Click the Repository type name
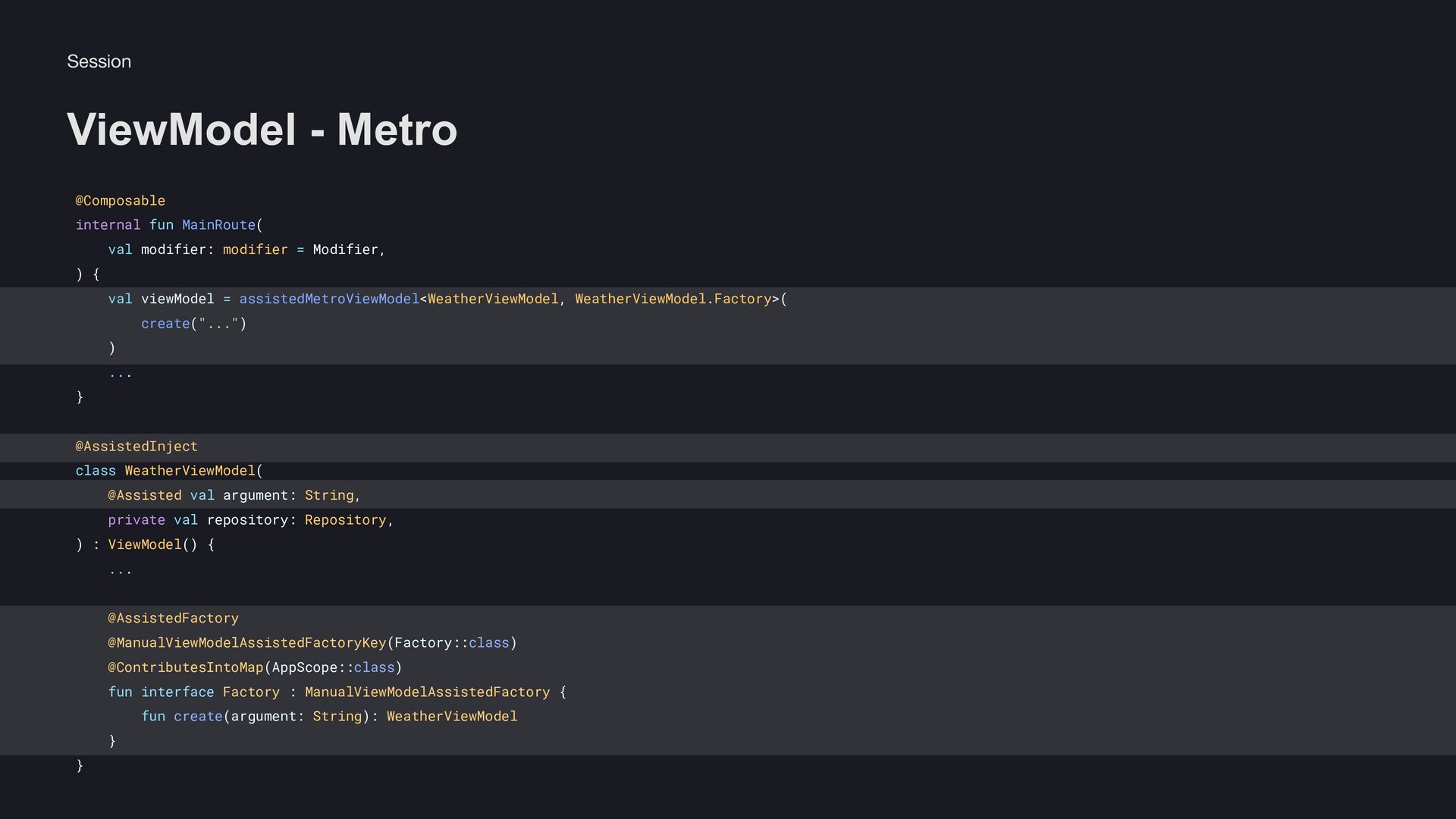Screen dimensions: 1456x819 point(345,520)
